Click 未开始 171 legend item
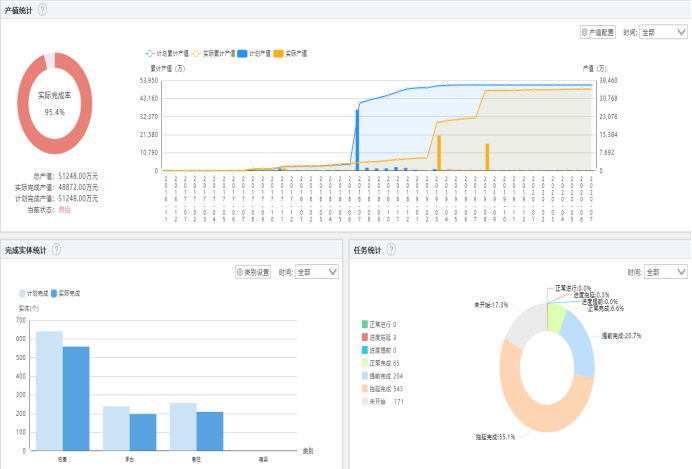This screenshot has height=469, width=692. 384,400
